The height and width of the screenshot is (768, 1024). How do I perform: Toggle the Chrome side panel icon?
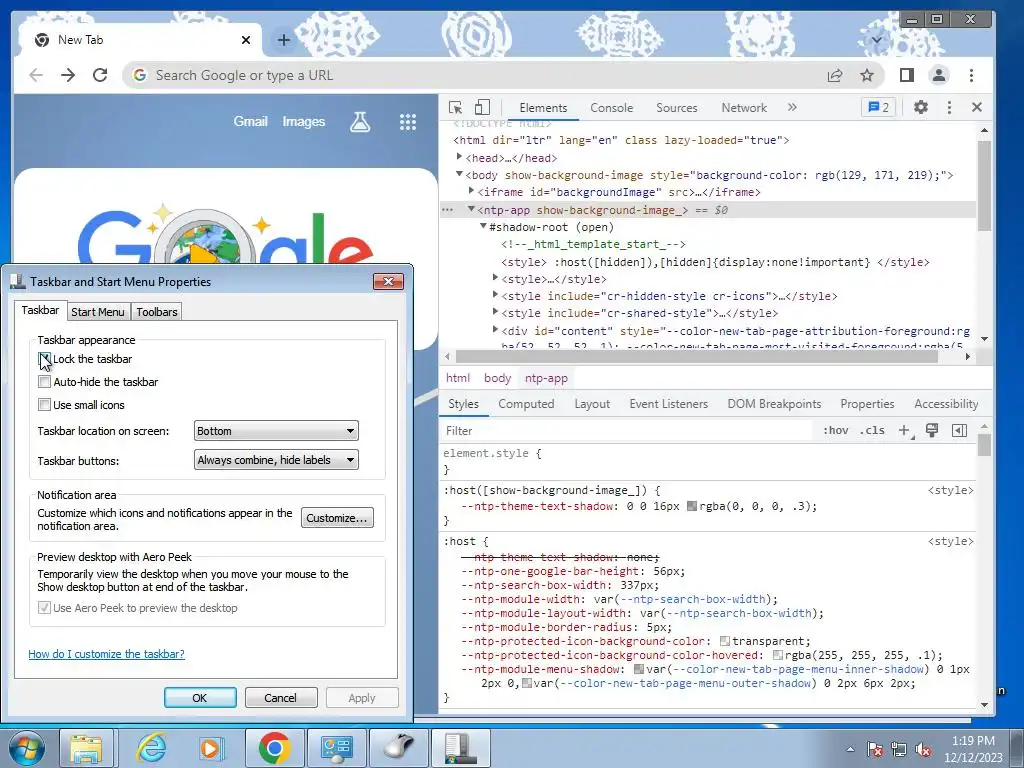[906, 75]
